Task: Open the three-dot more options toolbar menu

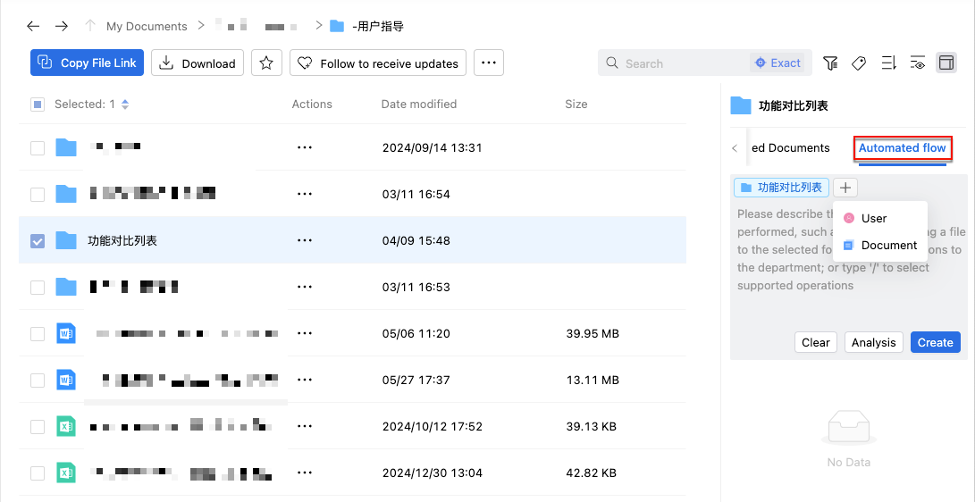Action: click(488, 63)
